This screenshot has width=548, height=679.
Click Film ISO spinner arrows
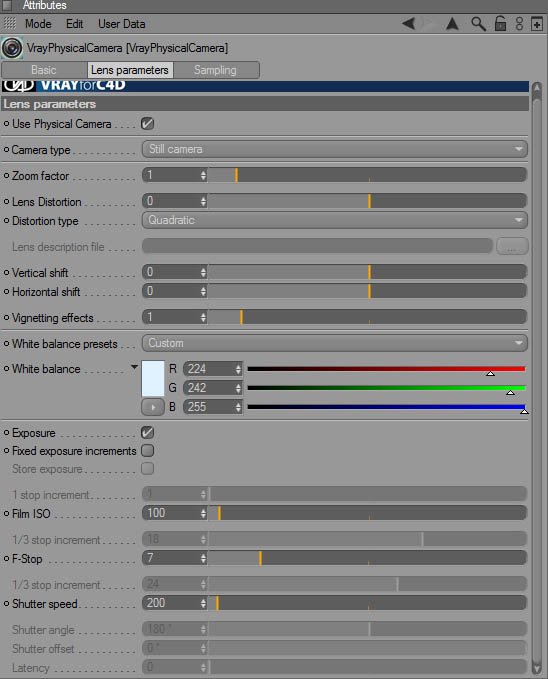pyautogui.click(x=203, y=513)
